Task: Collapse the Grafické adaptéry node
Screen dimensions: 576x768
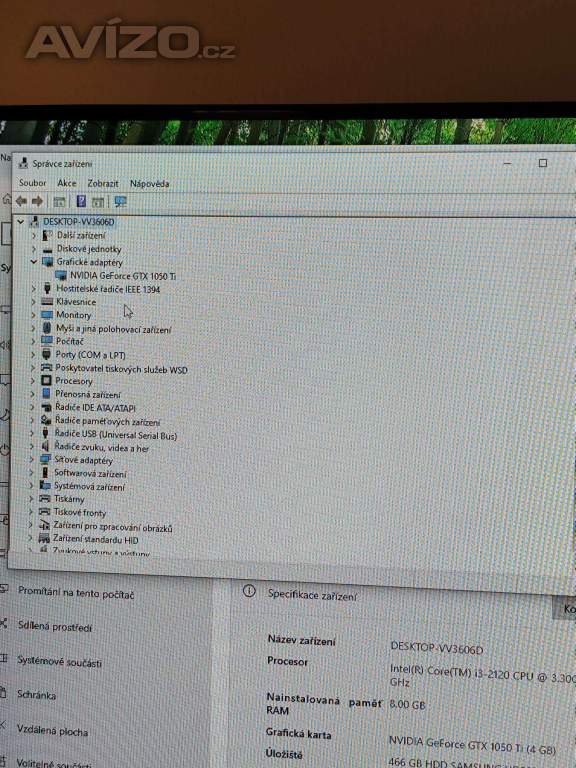Action: coord(34,262)
